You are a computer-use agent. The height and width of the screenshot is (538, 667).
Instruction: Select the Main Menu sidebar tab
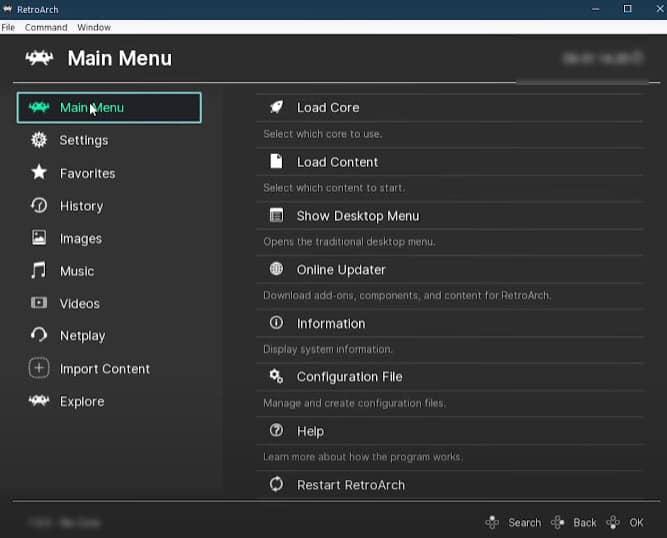[109, 108]
